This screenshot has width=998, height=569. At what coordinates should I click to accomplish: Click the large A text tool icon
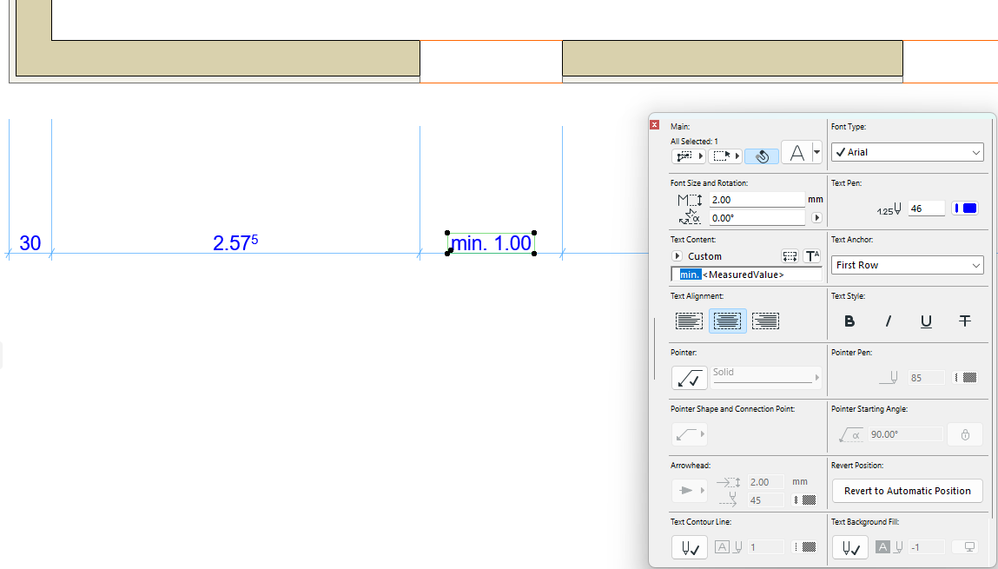797,153
